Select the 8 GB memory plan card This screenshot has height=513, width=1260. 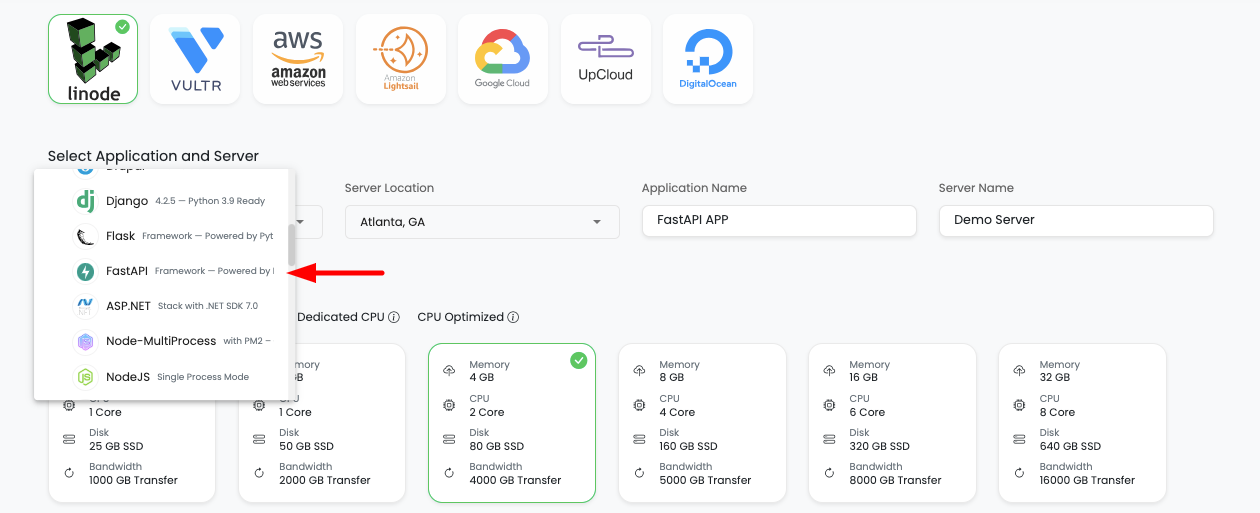point(702,423)
